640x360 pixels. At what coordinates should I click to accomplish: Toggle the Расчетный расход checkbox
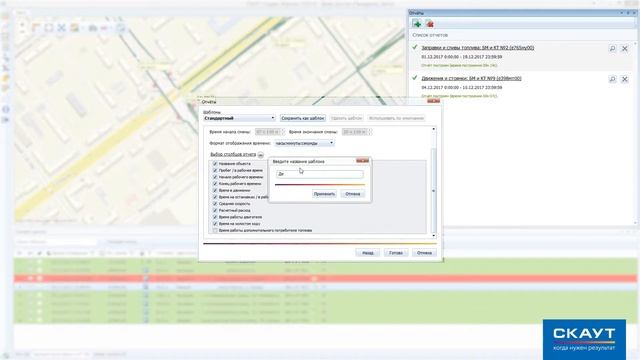click(215, 210)
